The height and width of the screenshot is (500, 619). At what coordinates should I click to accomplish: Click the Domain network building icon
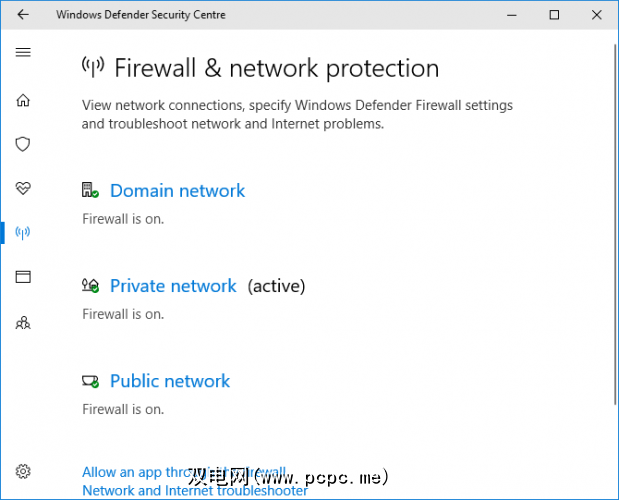[90, 190]
